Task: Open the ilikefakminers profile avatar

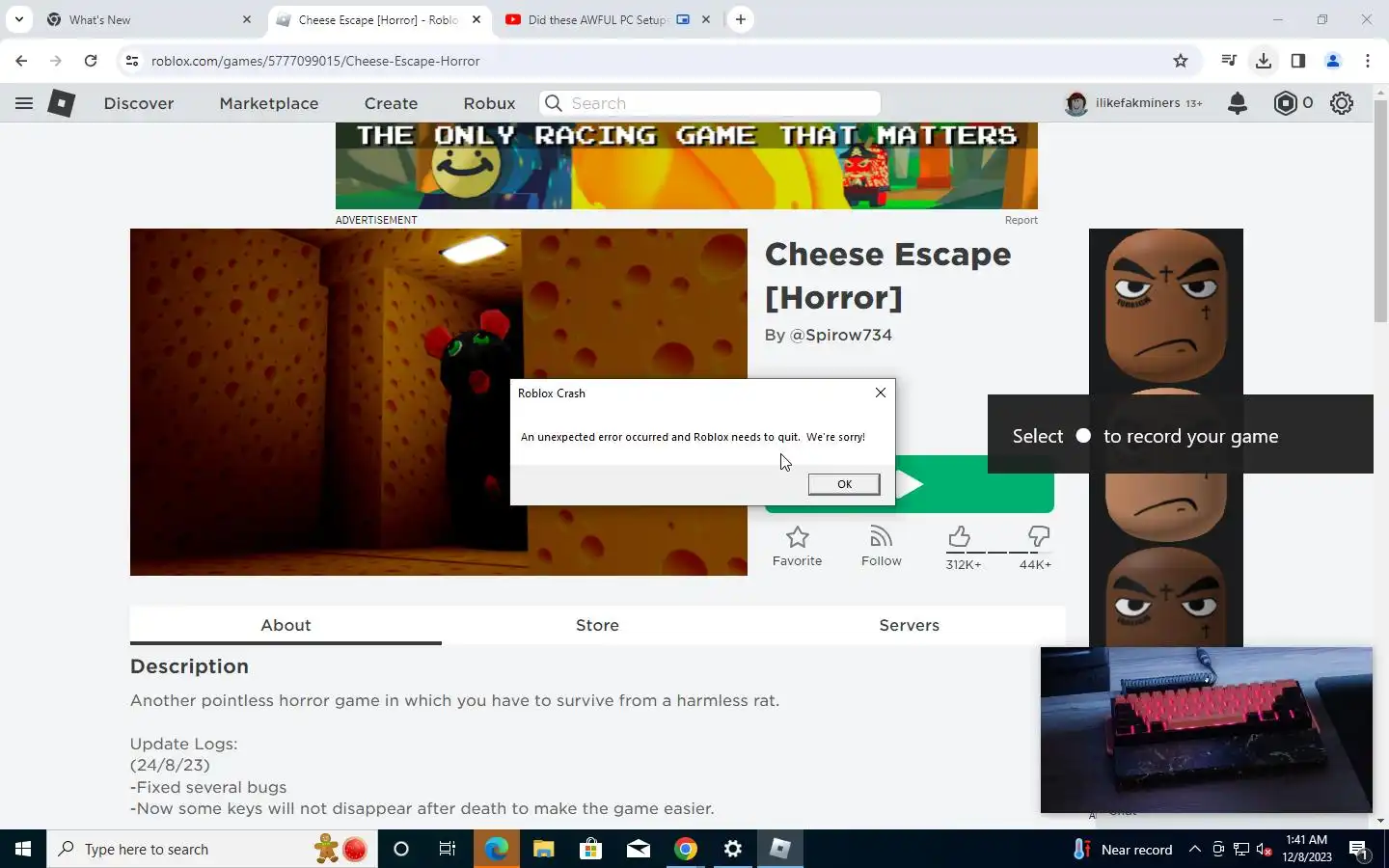Action: (x=1076, y=103)
